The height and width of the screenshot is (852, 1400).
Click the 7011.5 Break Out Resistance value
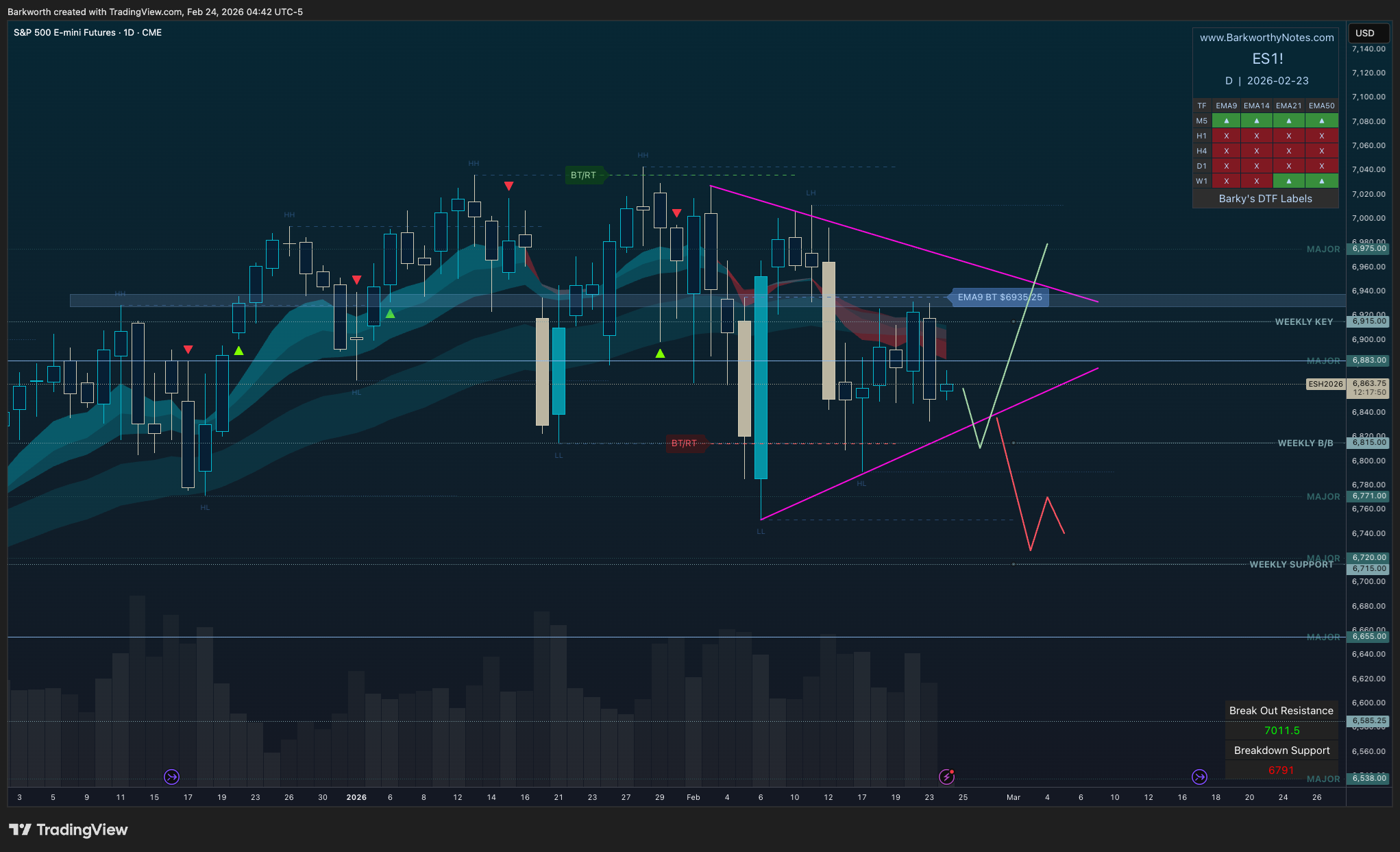point(1281,731)
